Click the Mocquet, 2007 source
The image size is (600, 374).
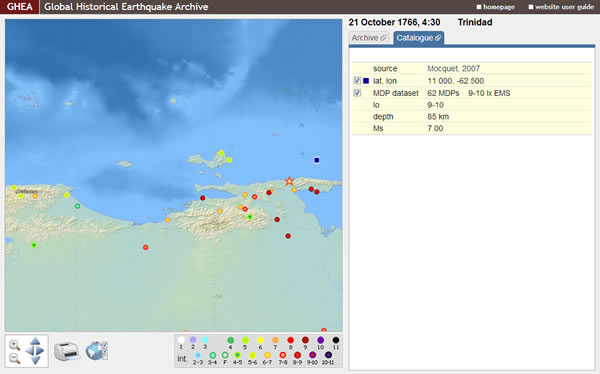click(x=453, y=69)
